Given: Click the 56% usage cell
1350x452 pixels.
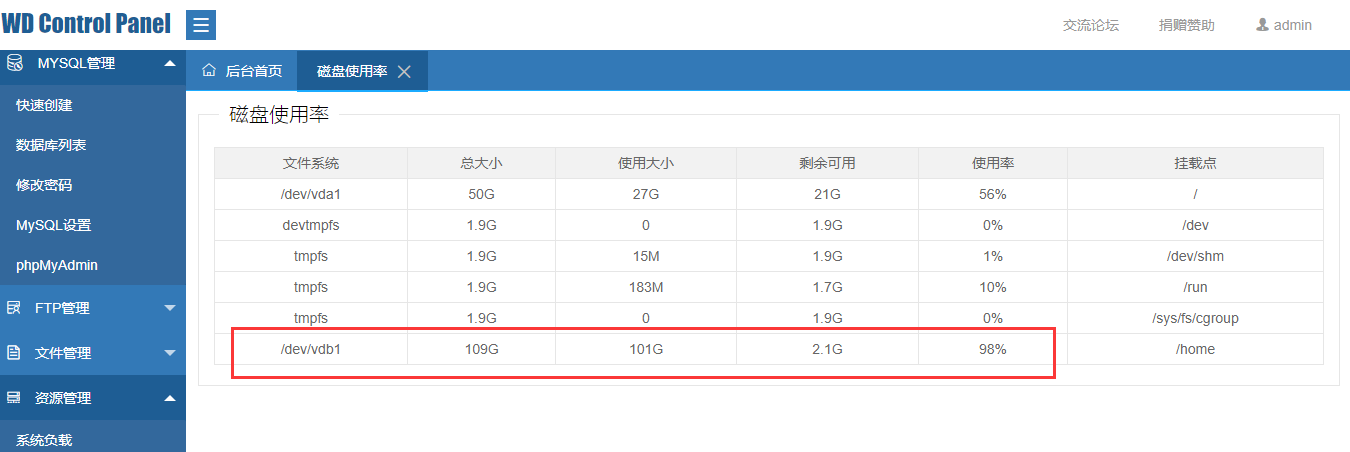Looking at the screenshot, I should pyautogui.click(x=993, y=194).
